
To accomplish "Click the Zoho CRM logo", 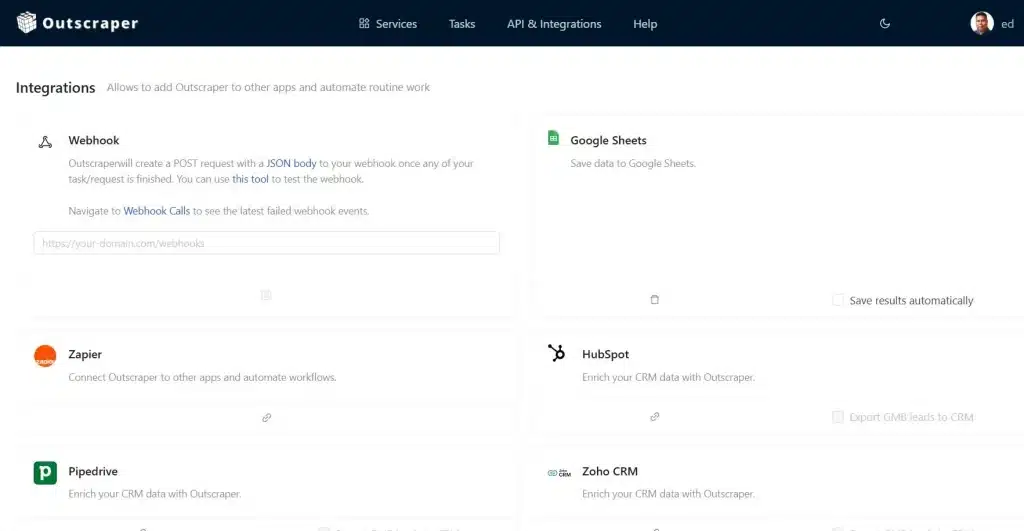I will click(x=559, y=473).
